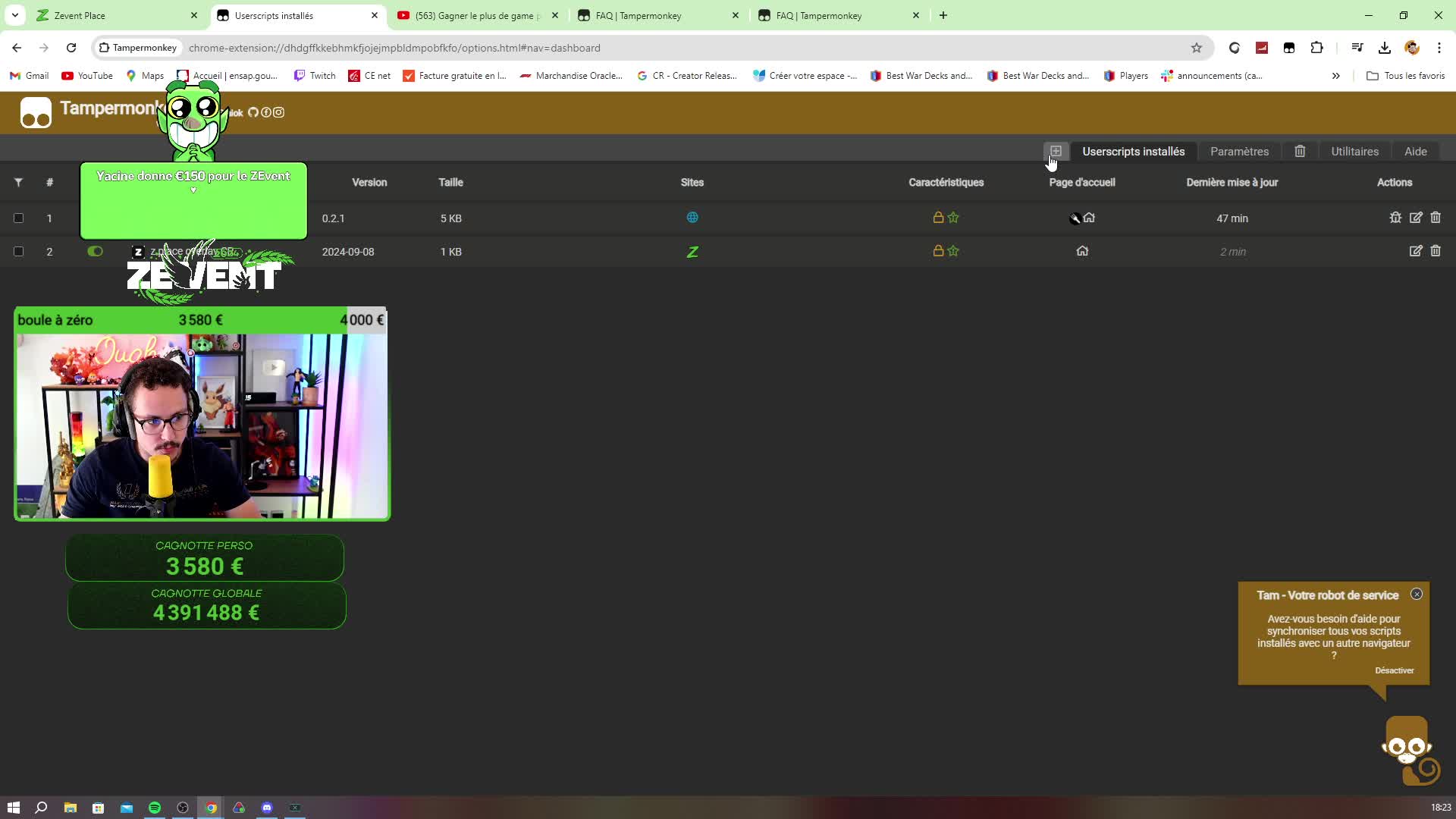The height and width of the screenshot is (819, 1456).
Task: Open the homepage house icon in row 1
Action: point(1089,218)
